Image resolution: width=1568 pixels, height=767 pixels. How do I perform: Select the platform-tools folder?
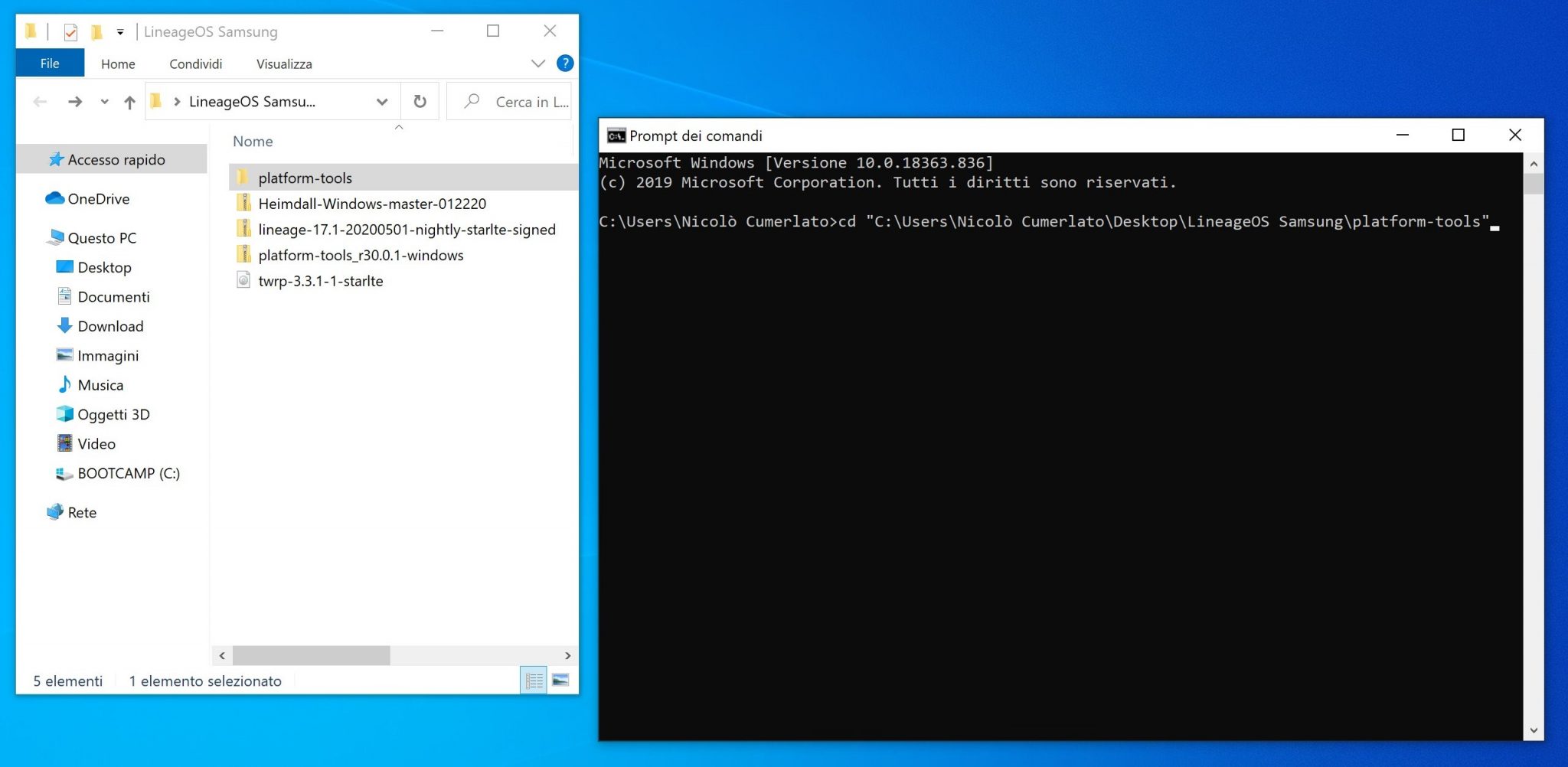point(403,178)
